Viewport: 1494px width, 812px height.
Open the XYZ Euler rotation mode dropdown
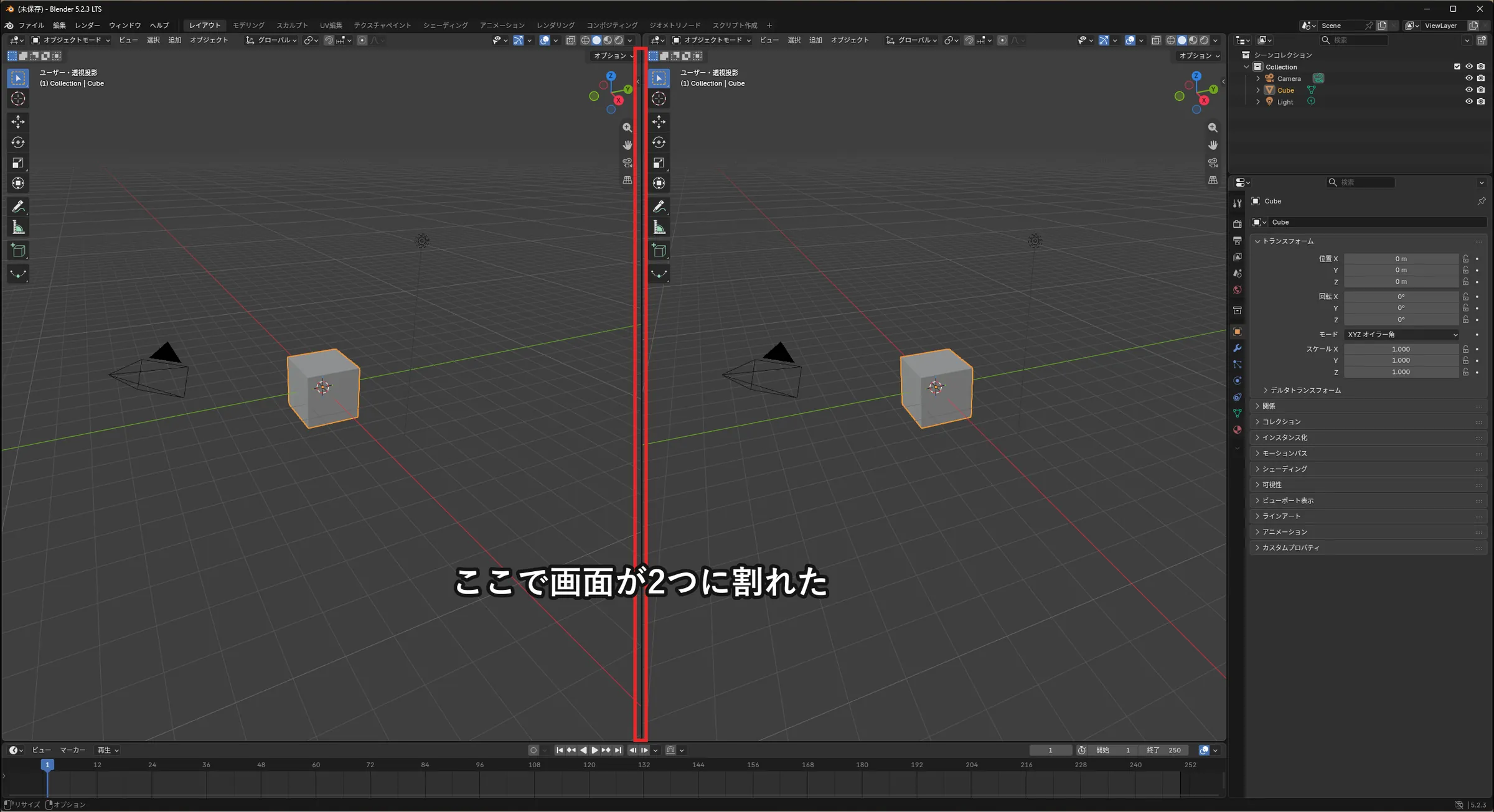(1401, 335)
